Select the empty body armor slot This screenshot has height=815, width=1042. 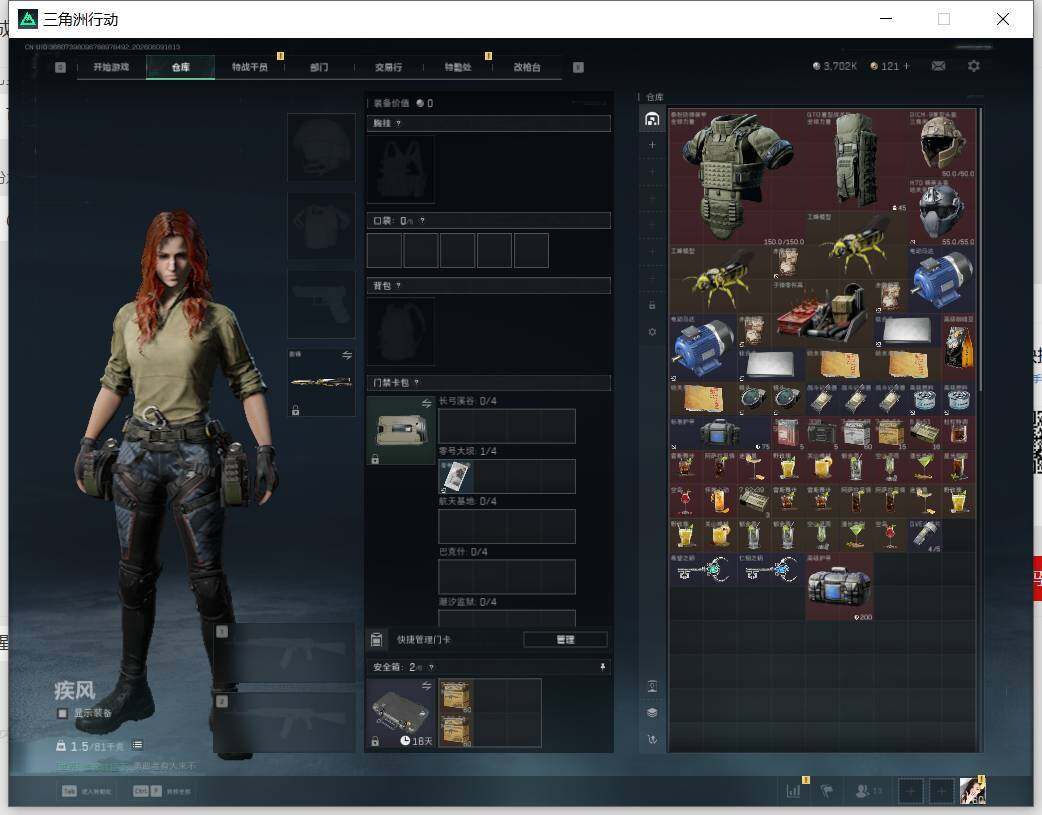click(x=321, y=227)
